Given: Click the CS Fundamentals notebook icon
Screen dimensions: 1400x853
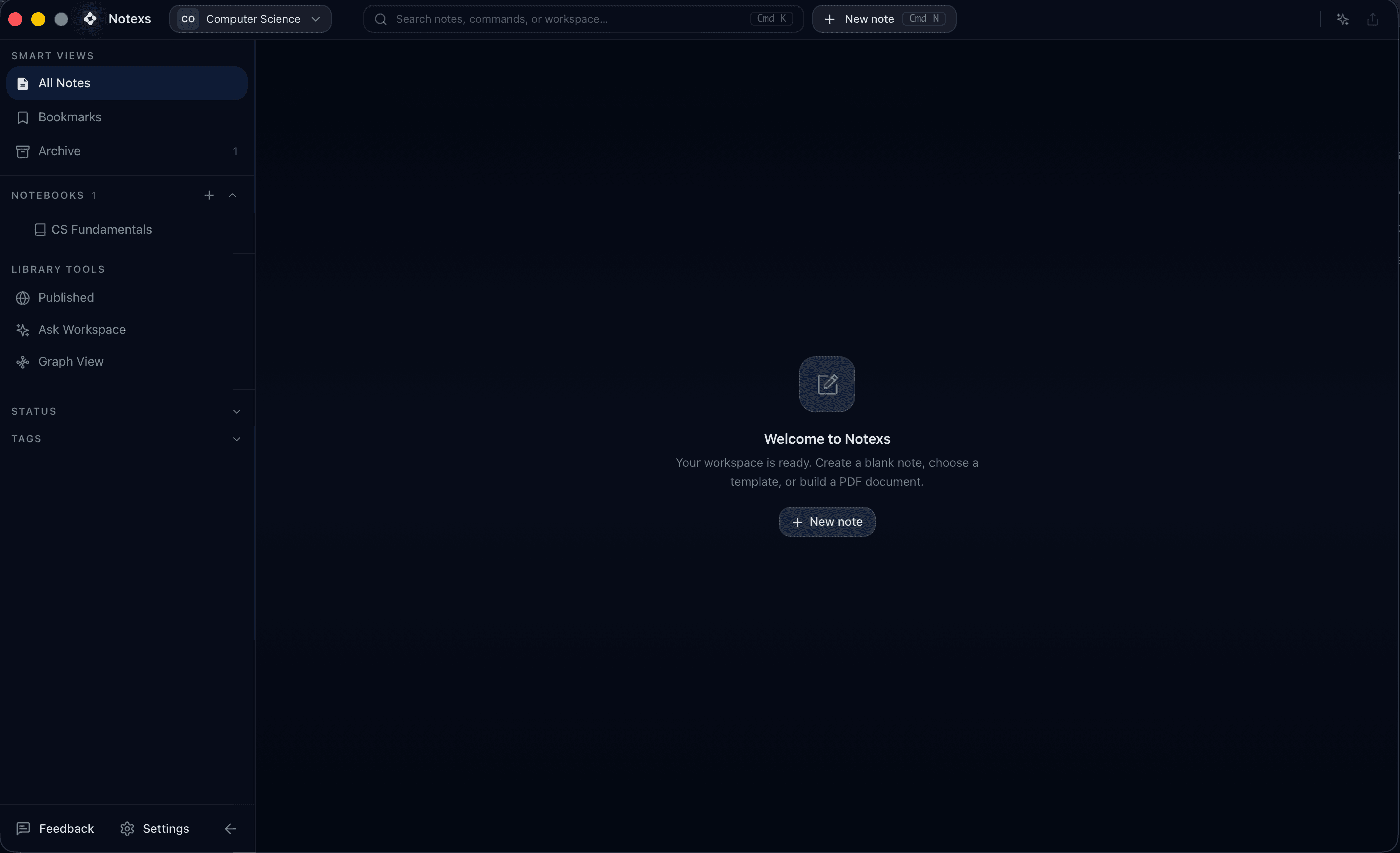Looking at the screenshot, I should pyautogui.click(x=40, y=230).
